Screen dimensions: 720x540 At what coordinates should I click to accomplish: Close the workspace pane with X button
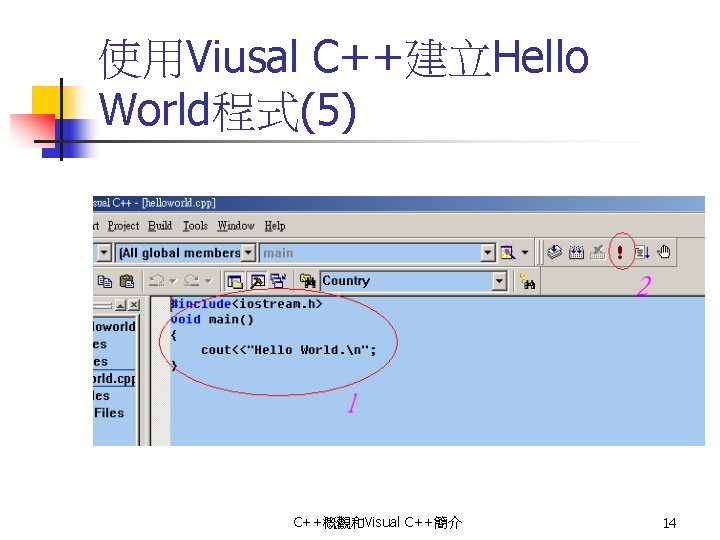point(134,305)
